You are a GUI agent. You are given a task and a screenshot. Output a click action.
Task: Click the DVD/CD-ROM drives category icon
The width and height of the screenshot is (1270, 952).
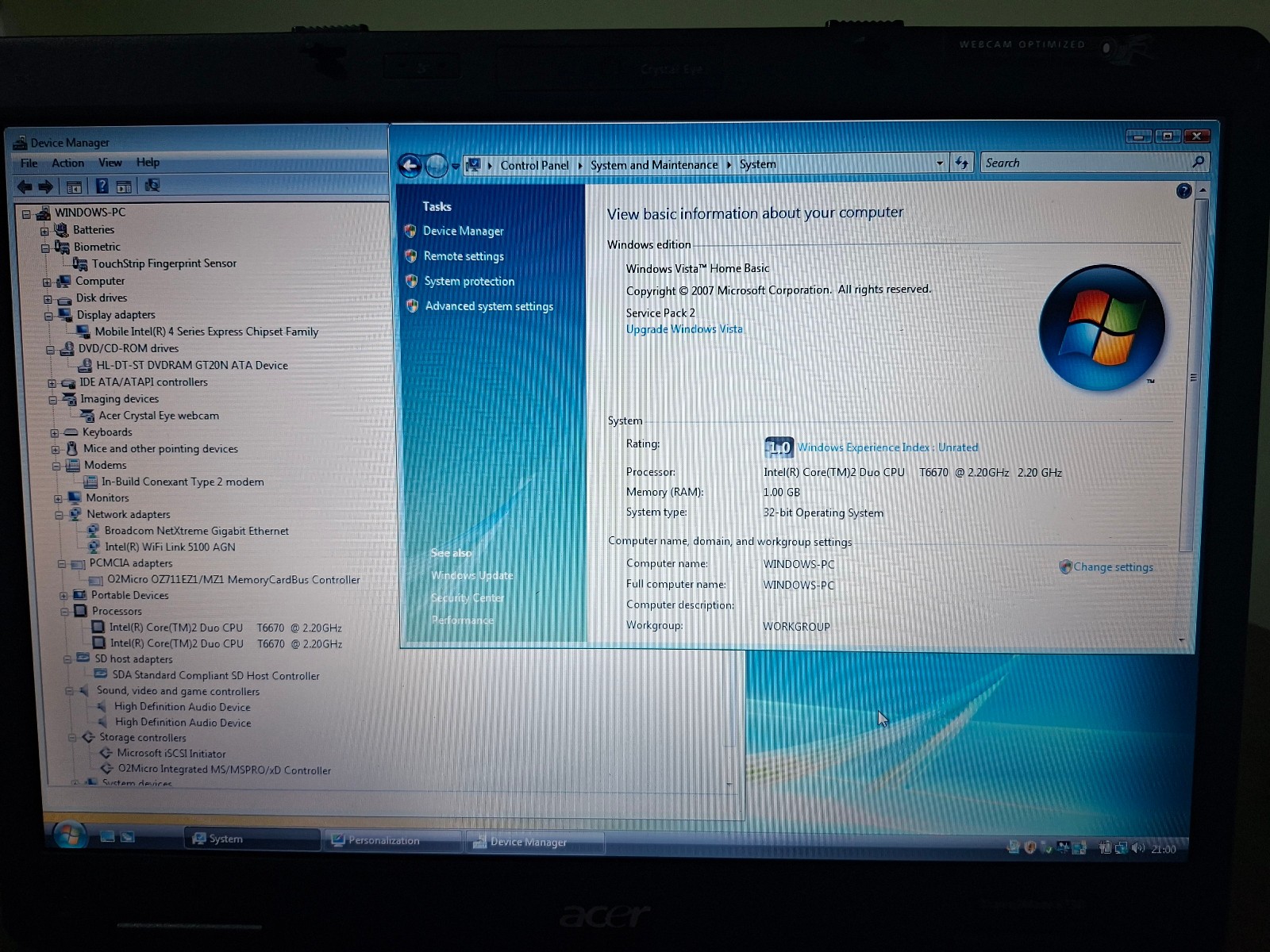(67, 348)
